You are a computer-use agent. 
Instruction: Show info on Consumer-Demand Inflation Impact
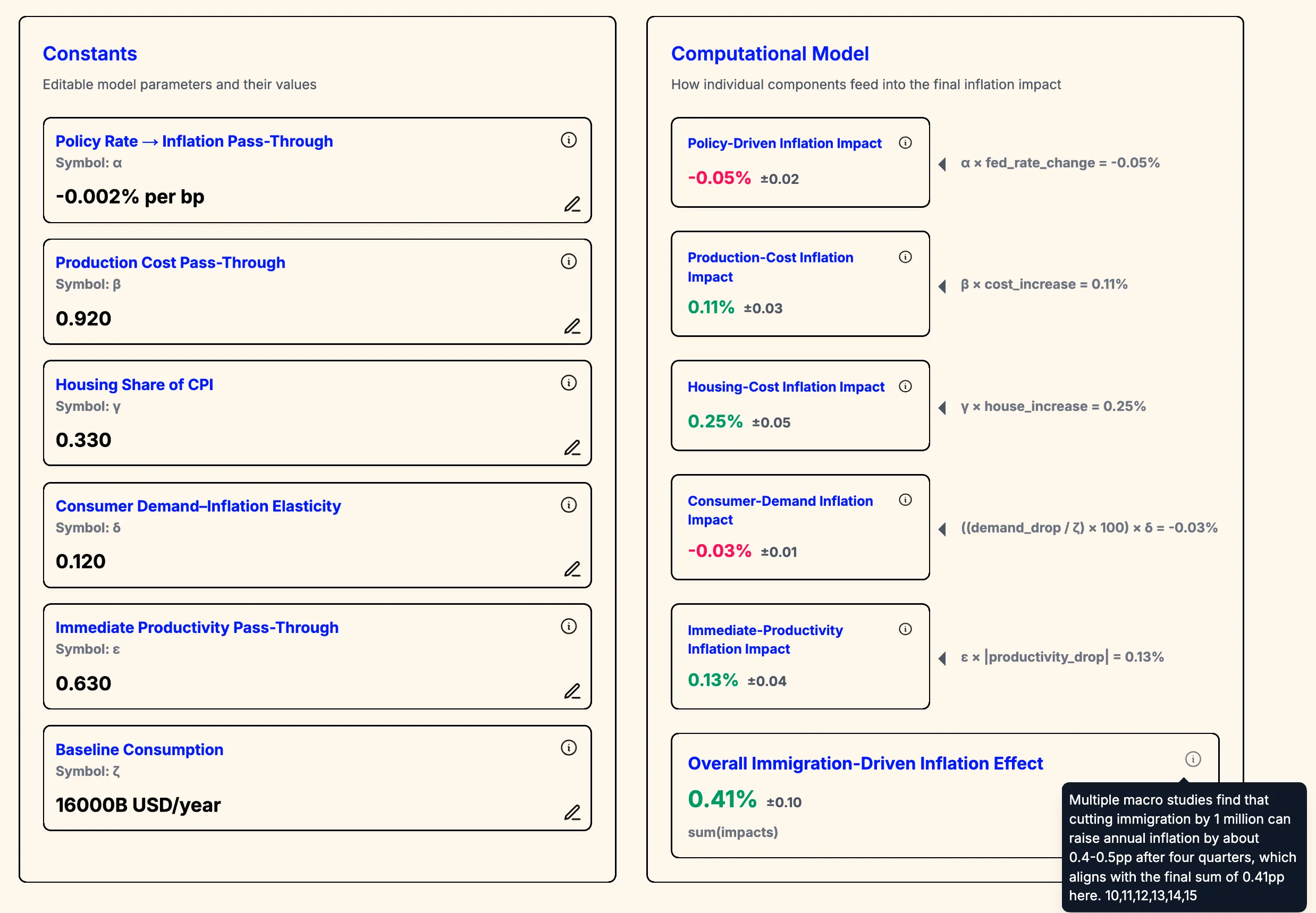[905, 500]
